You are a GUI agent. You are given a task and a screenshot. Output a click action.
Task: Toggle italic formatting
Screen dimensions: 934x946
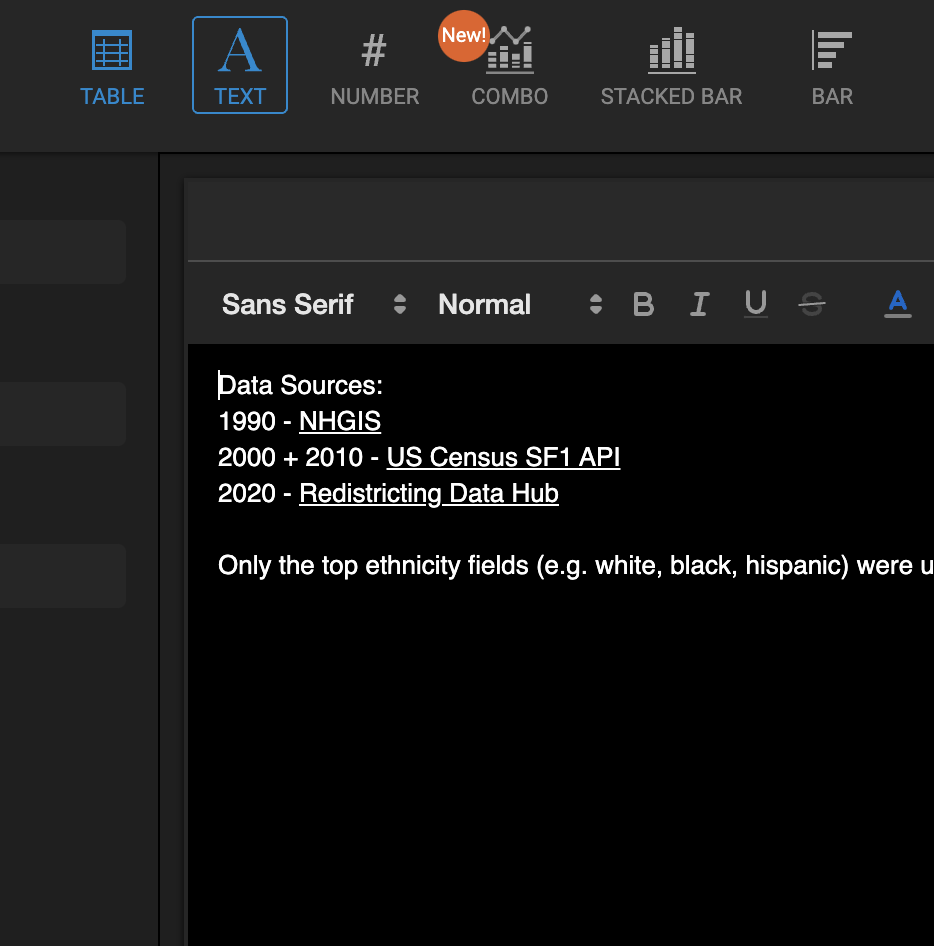point(699,304)
